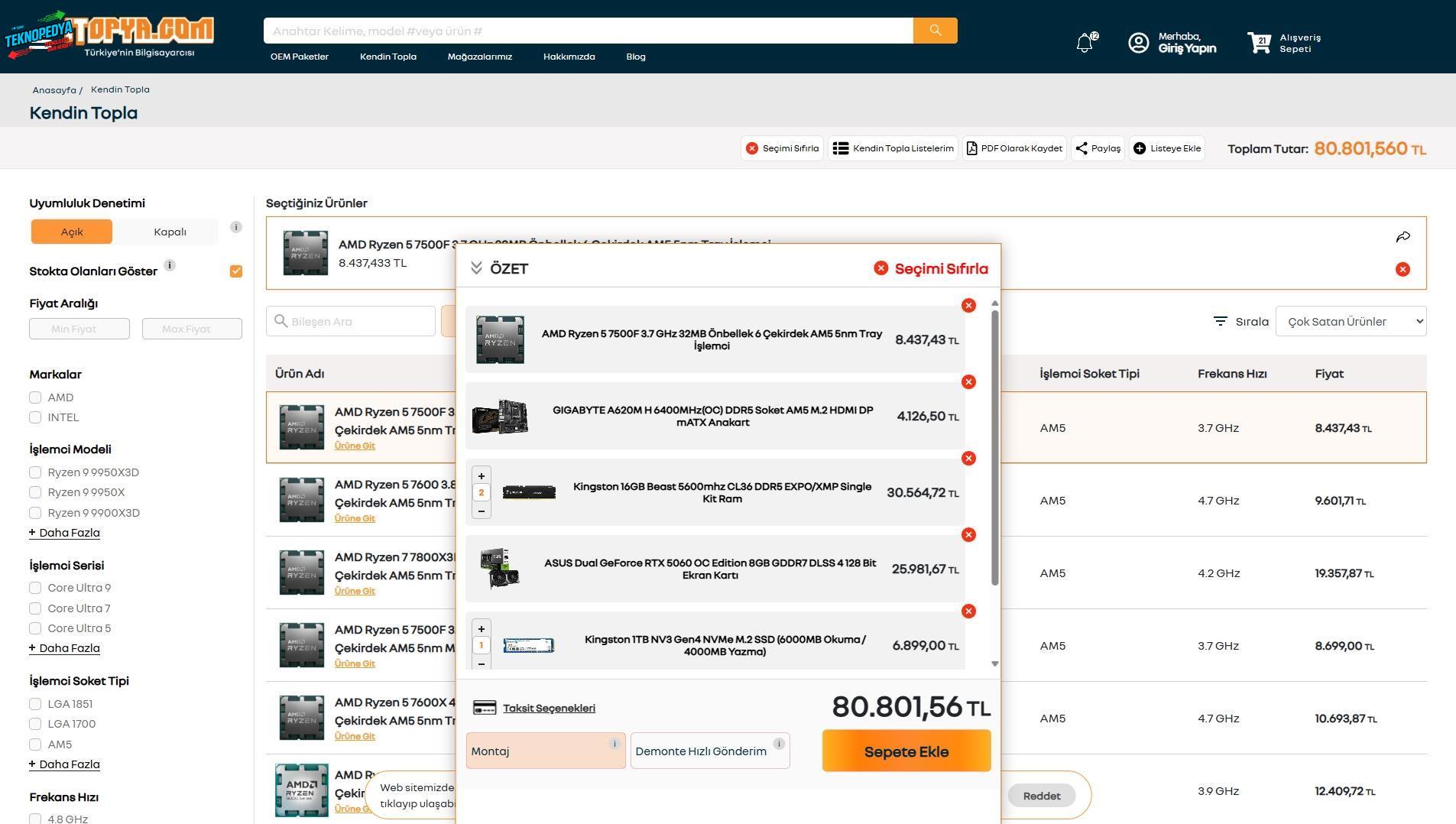Image resolution: width=1456 pixels, height=824 pixels.
Task: Remove ASUS RTX 5060 card from summary
Action: click(x=968, y=535)
